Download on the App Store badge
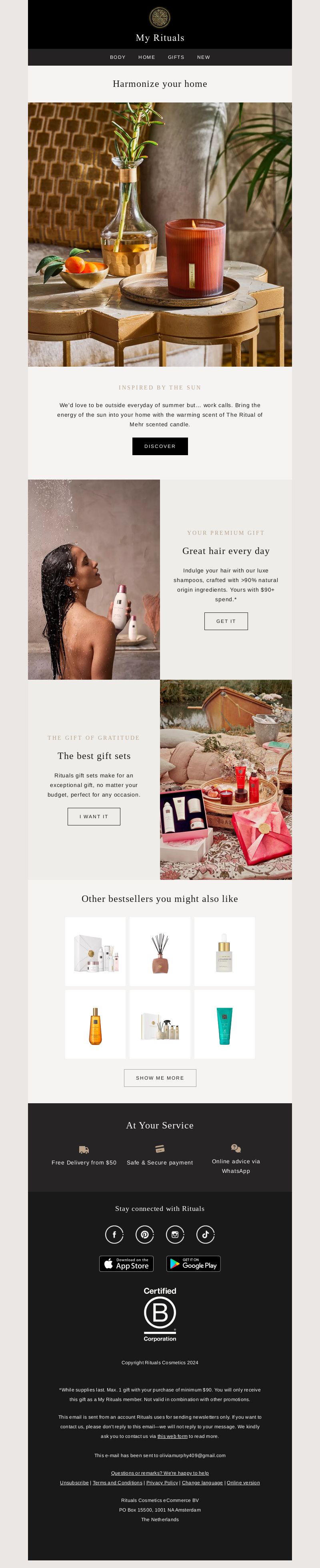Viewport: 320px width, 1568px height. pyautogui.click(x=126, y=1264)
